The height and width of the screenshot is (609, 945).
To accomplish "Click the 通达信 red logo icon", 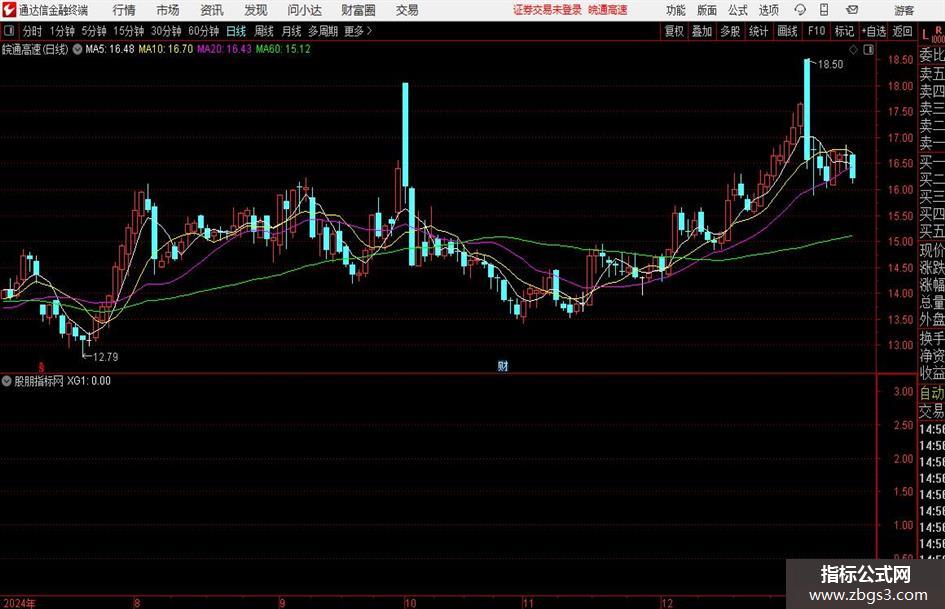I will pos(9,10).
